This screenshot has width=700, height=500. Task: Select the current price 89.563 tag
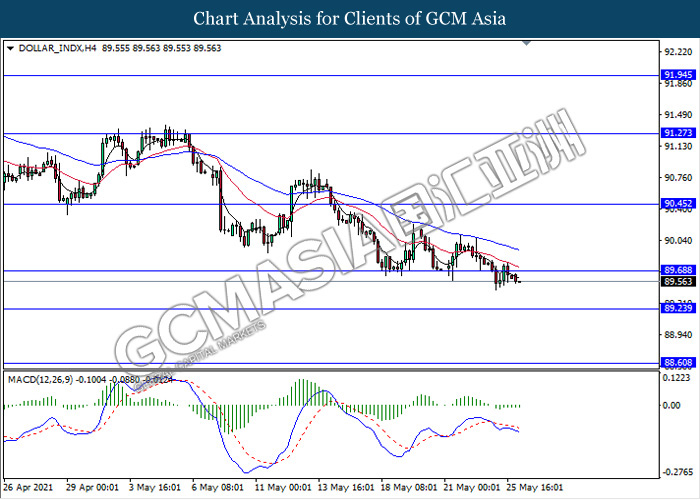pyautogui.click(x=678, y=282)
